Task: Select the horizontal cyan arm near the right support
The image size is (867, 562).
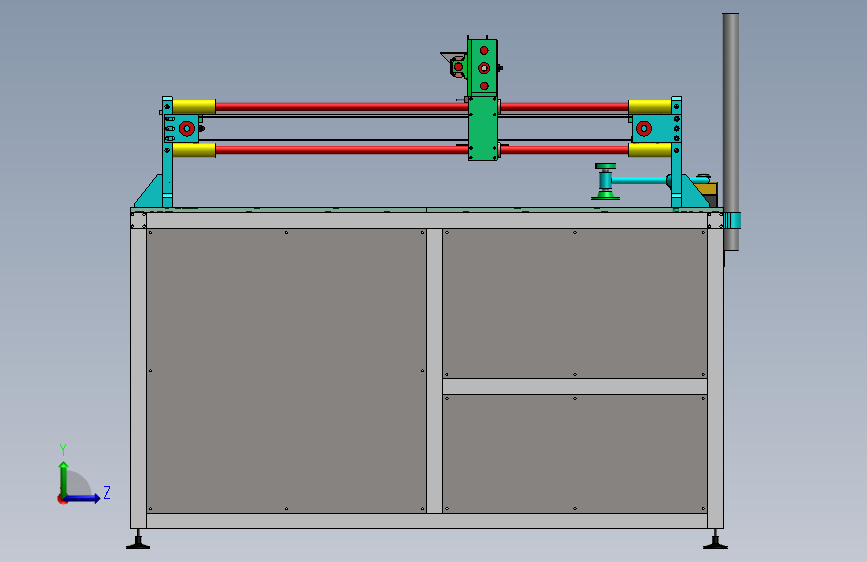Action: (x=639, y=180)
